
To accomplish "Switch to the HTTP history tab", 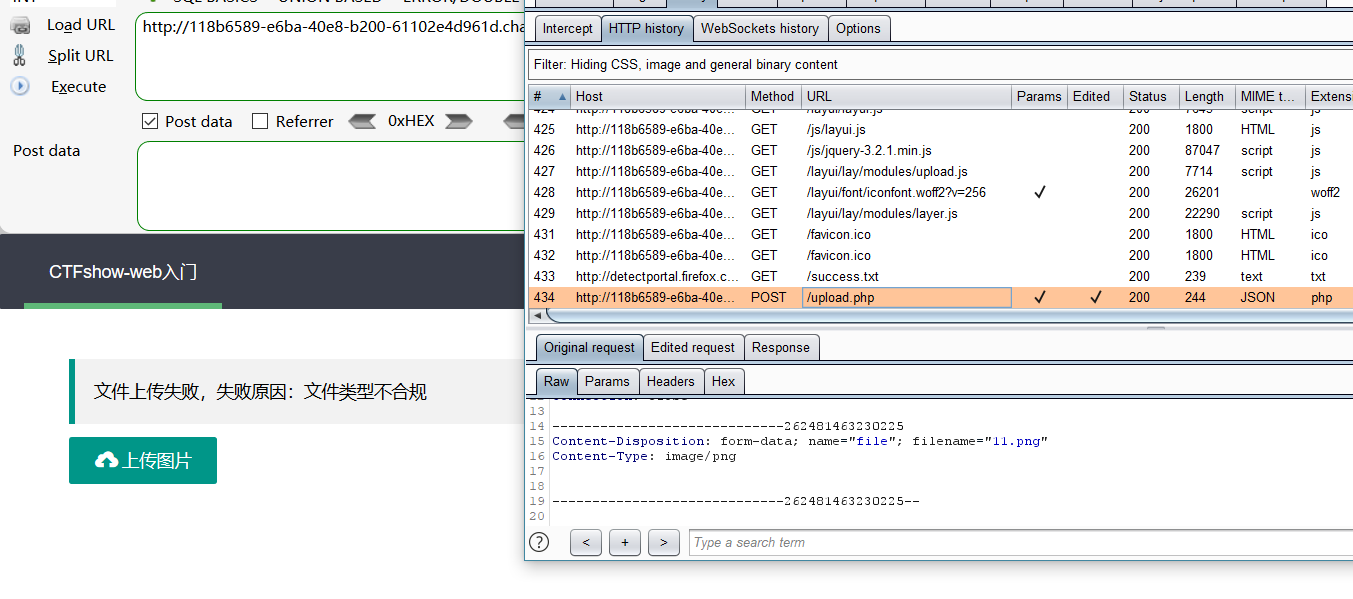I will pos(646,29).
